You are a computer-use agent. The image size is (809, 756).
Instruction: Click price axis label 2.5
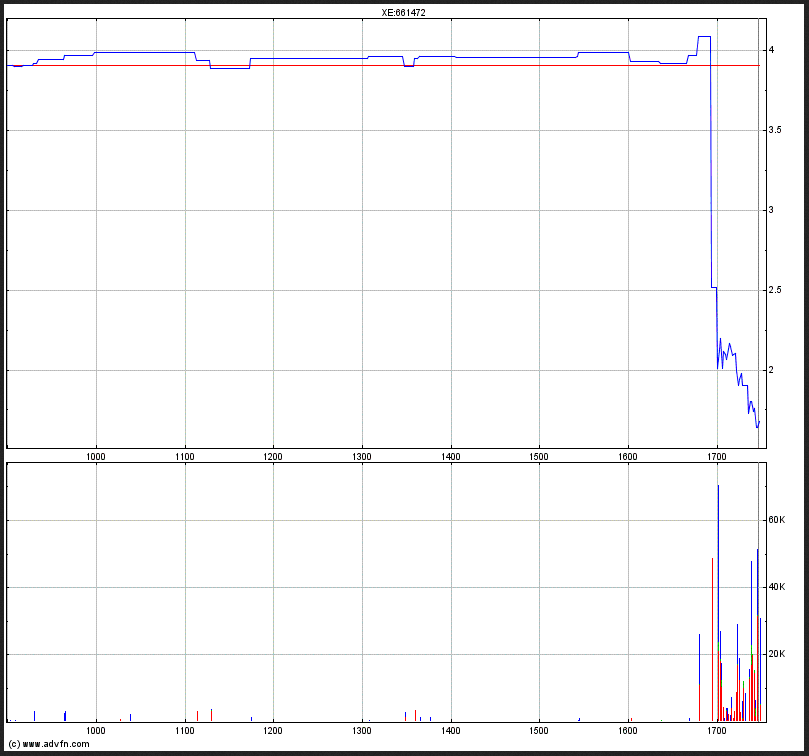tap(774, 290)
